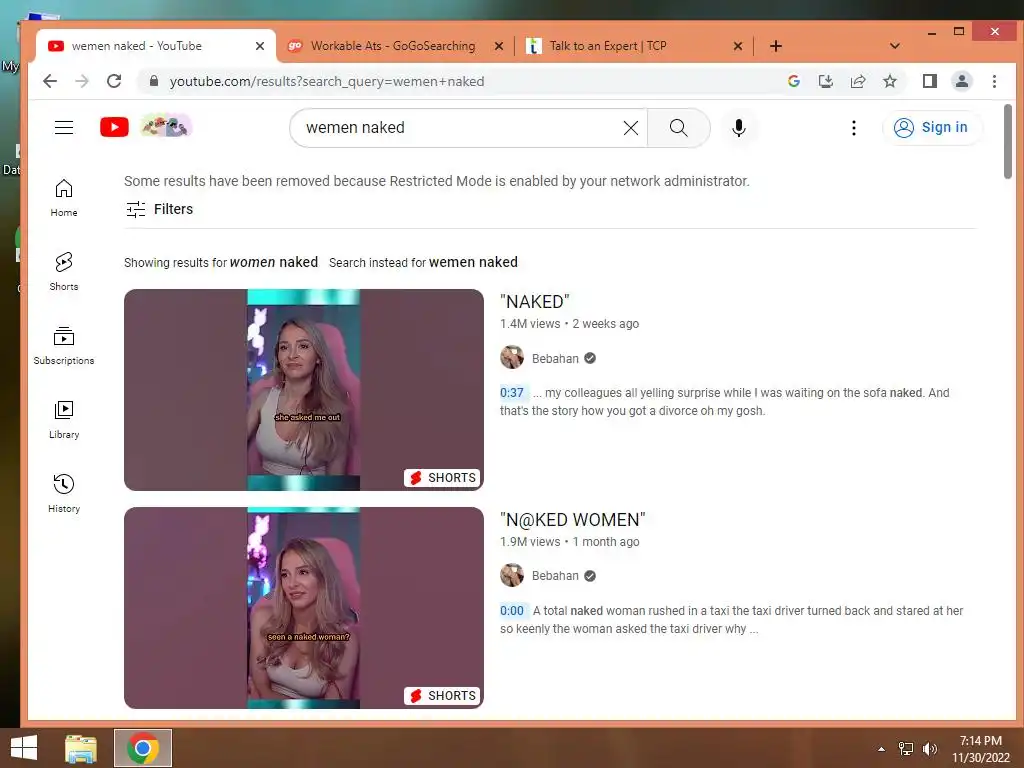This screenshot has width=1024, height=768.
Task: Click the YouTube doodle beside the logo
Action: (167, 125)
